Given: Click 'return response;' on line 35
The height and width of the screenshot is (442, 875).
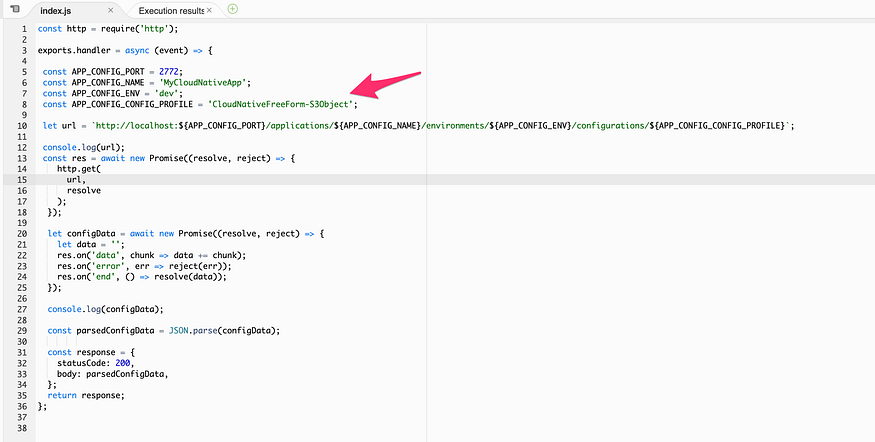Looking at the screenshot, I should (86, 395).
